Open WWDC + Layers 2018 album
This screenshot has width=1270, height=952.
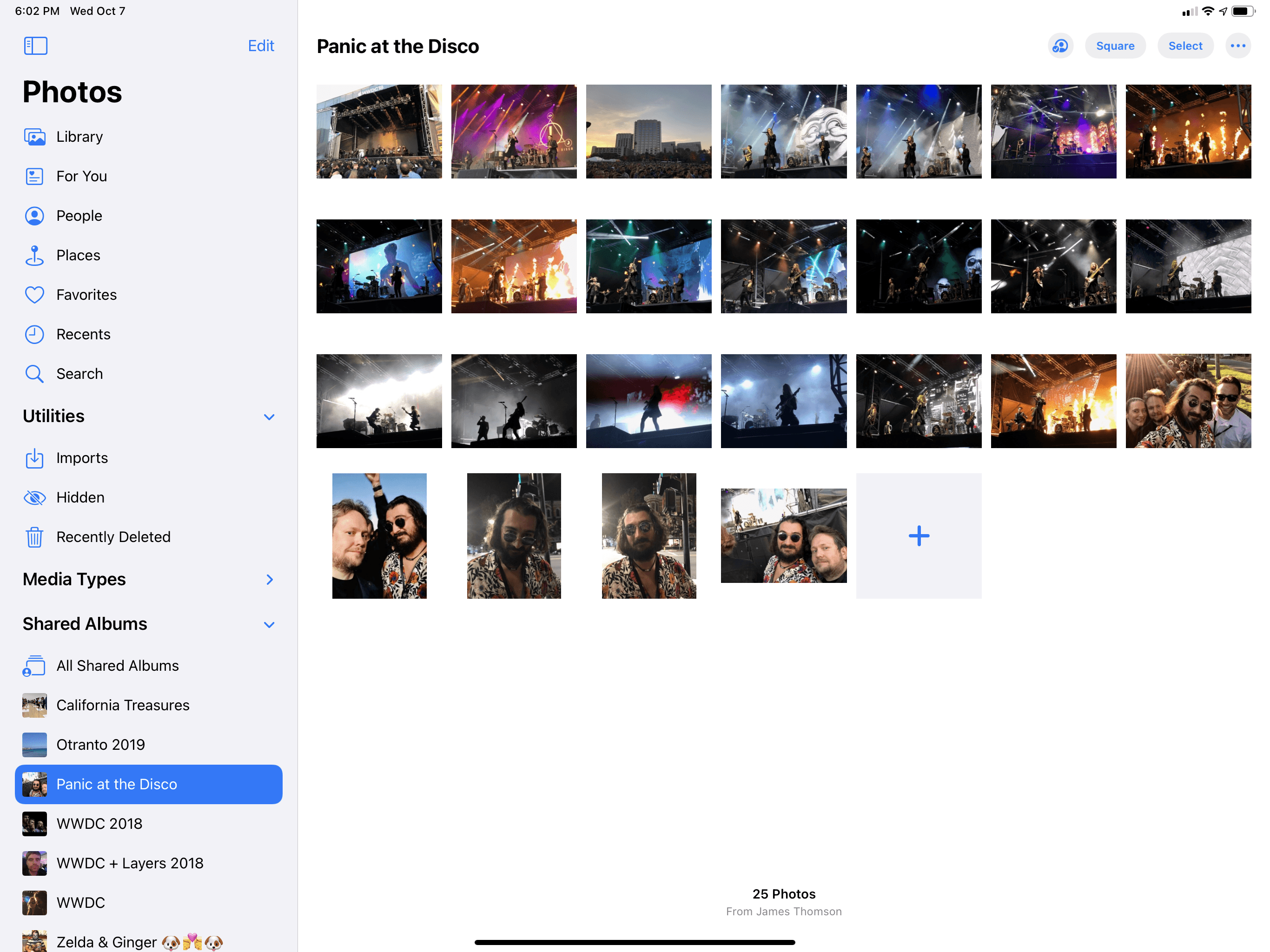[x=149, y=863]
